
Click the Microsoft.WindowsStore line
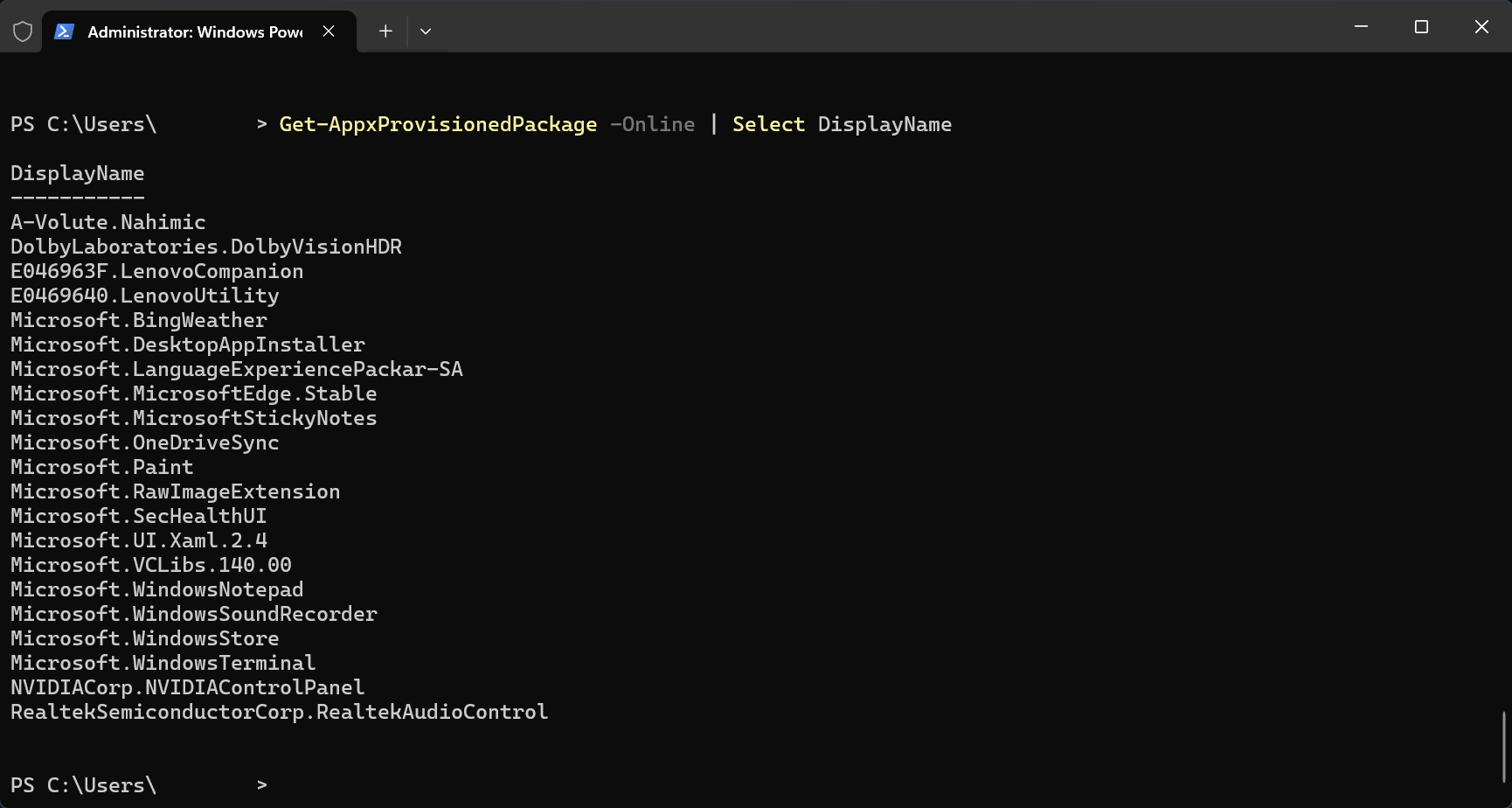click(145, 638)
